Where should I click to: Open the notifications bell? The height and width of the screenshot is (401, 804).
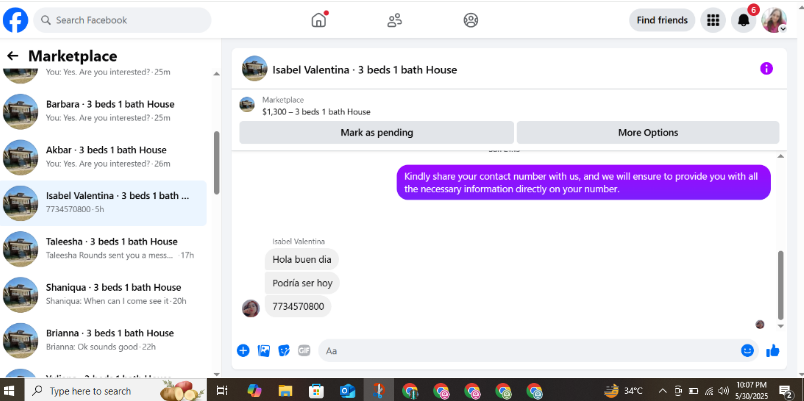tap(743, 20)
